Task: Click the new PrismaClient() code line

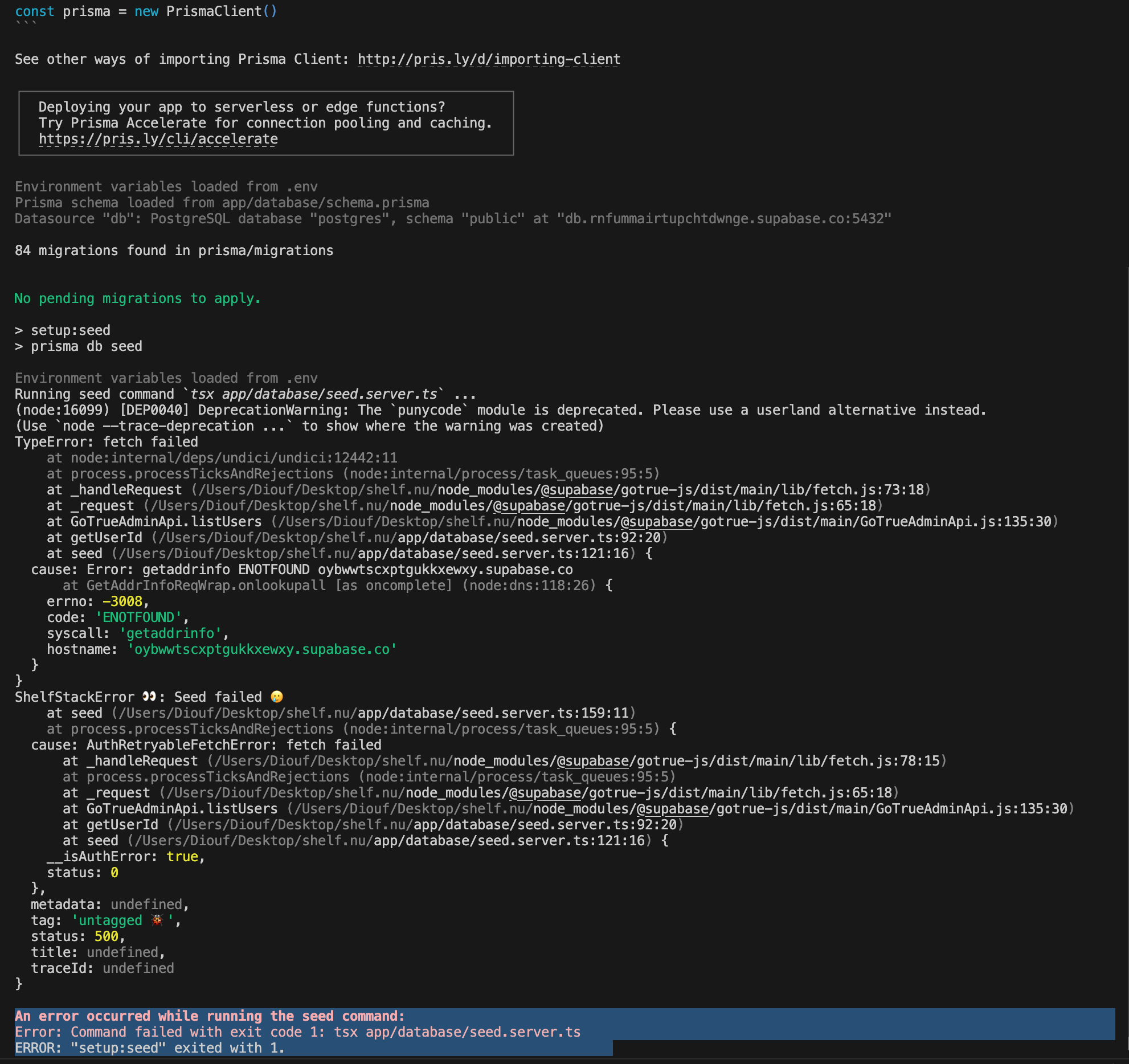Action: [145, 11]
